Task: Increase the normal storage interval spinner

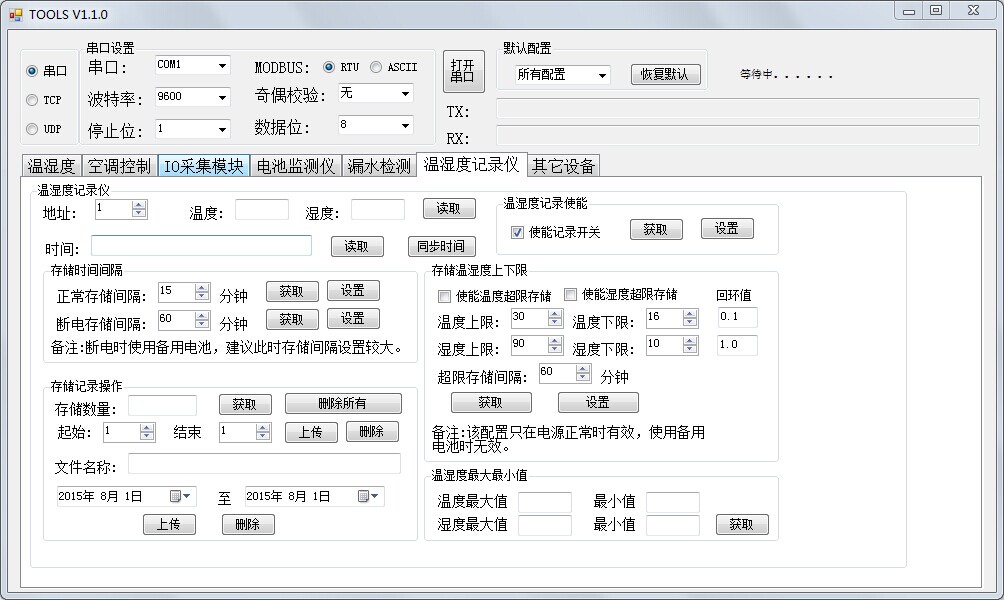Action: (x=202, y=287)
